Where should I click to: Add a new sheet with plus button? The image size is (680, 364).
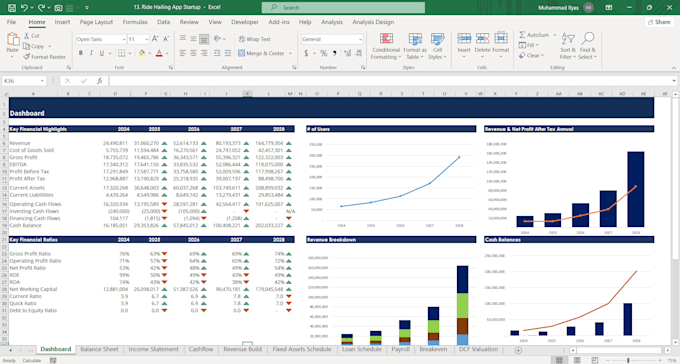pyautogui.click(x=518, y=350)
